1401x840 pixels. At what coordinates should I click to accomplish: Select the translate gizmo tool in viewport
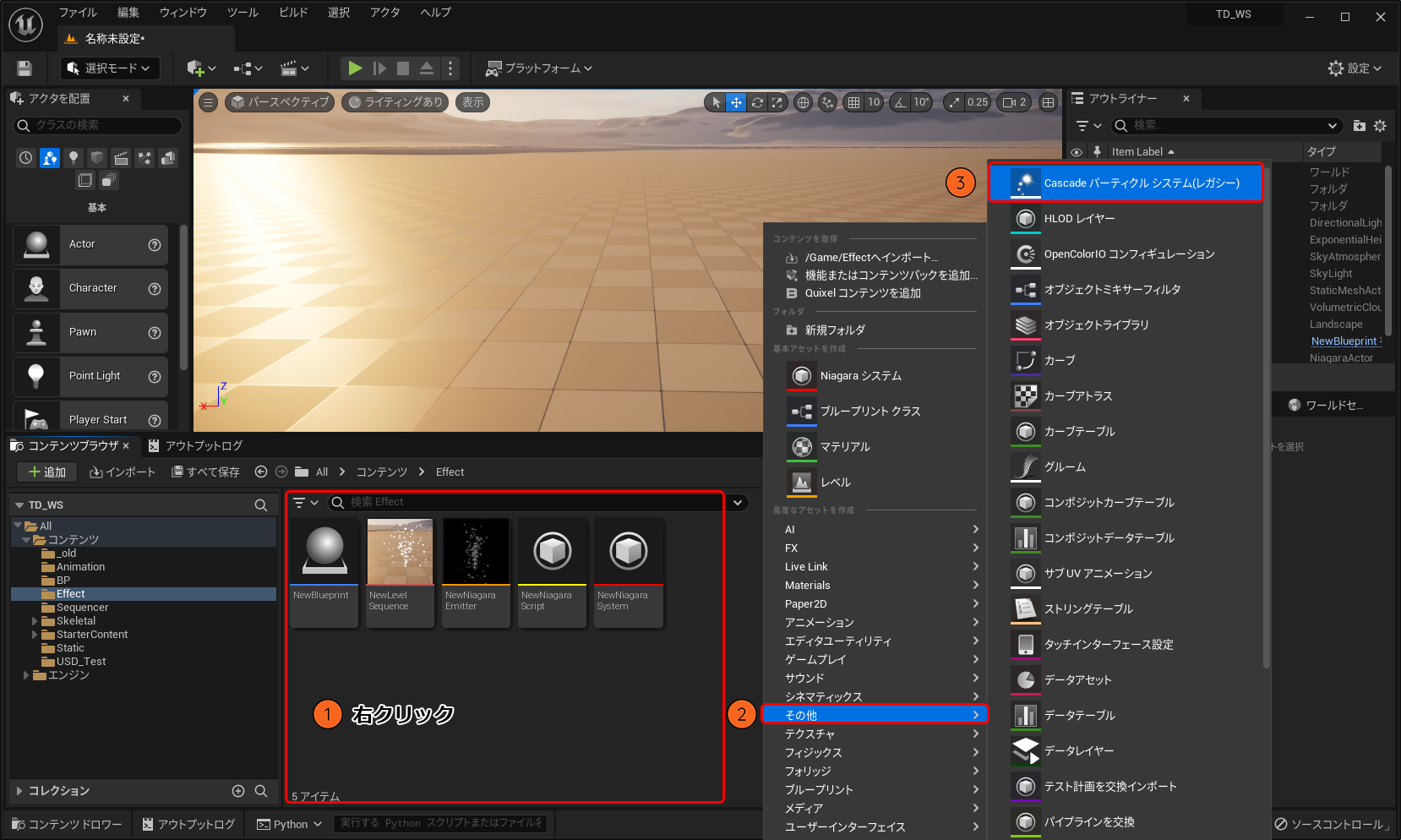[736, 102]
